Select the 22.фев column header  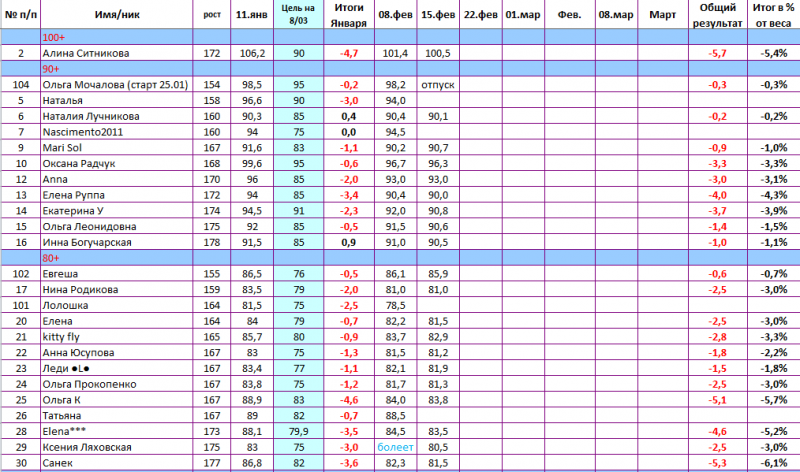click(482, 16)
